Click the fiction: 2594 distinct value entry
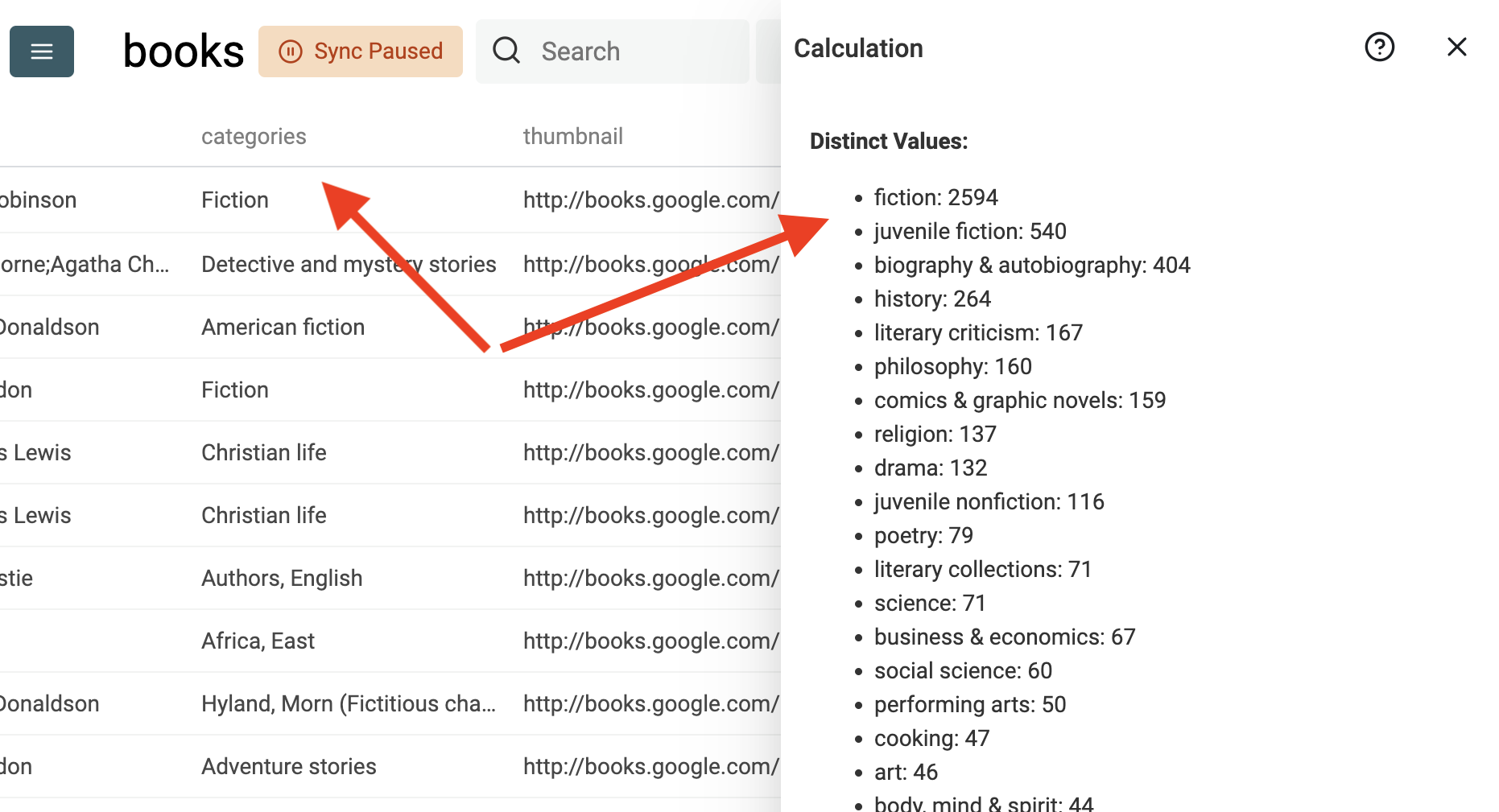The width and height of the screenshot is (1499, 812). 935,196
